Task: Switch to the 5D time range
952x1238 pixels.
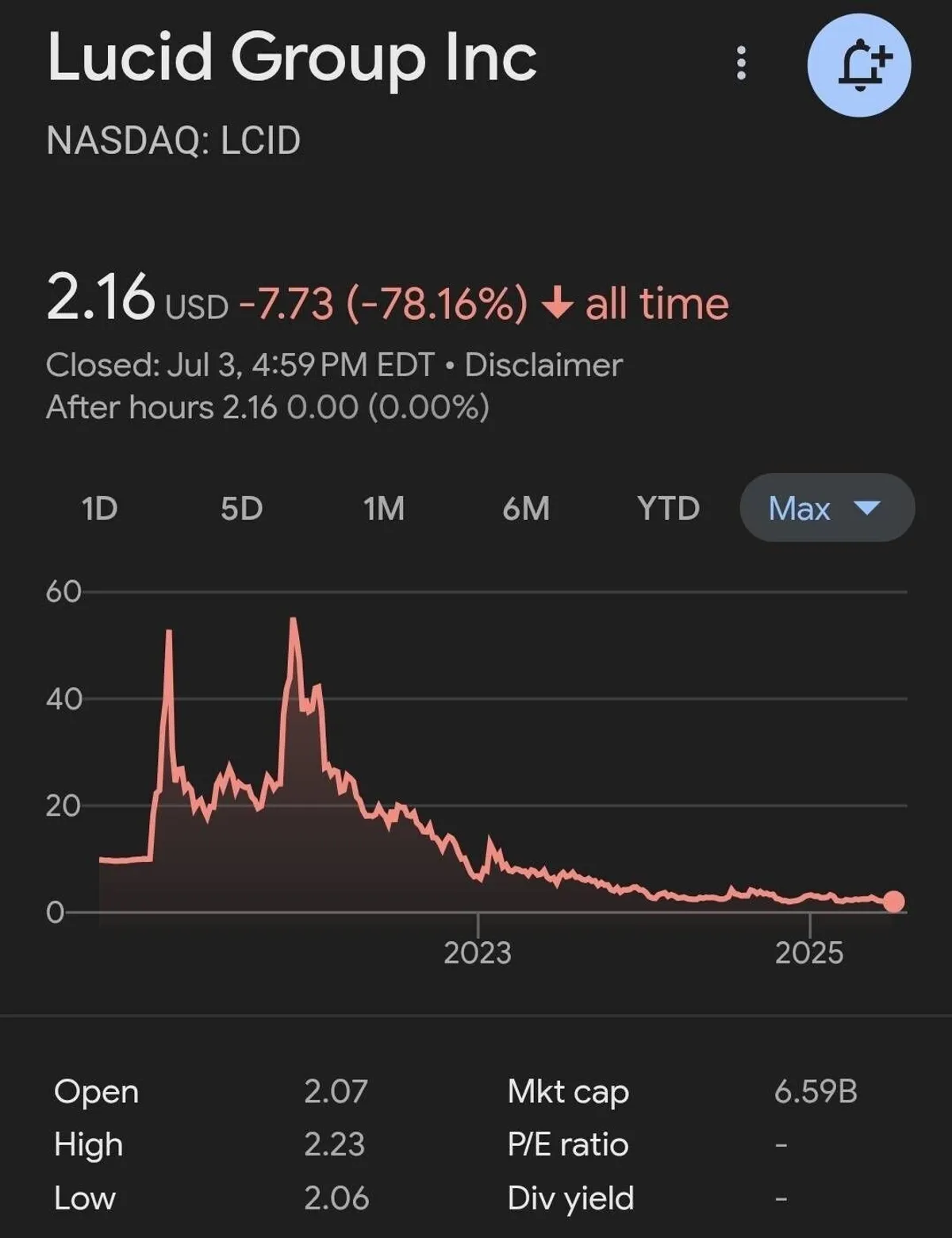Action: tap(241, 508)
